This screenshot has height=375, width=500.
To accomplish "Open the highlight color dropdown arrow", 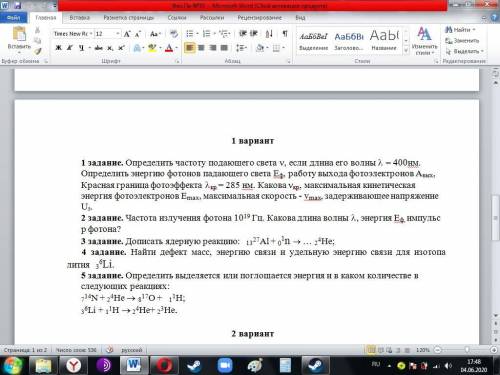I will click(x=160, y=48).
